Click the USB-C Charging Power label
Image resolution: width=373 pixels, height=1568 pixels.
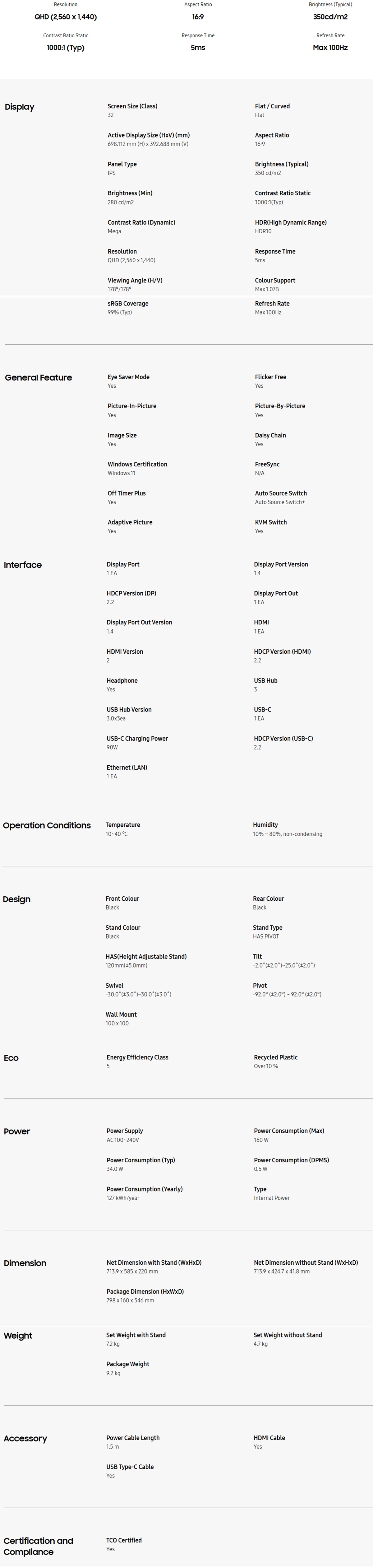(137, 739)
